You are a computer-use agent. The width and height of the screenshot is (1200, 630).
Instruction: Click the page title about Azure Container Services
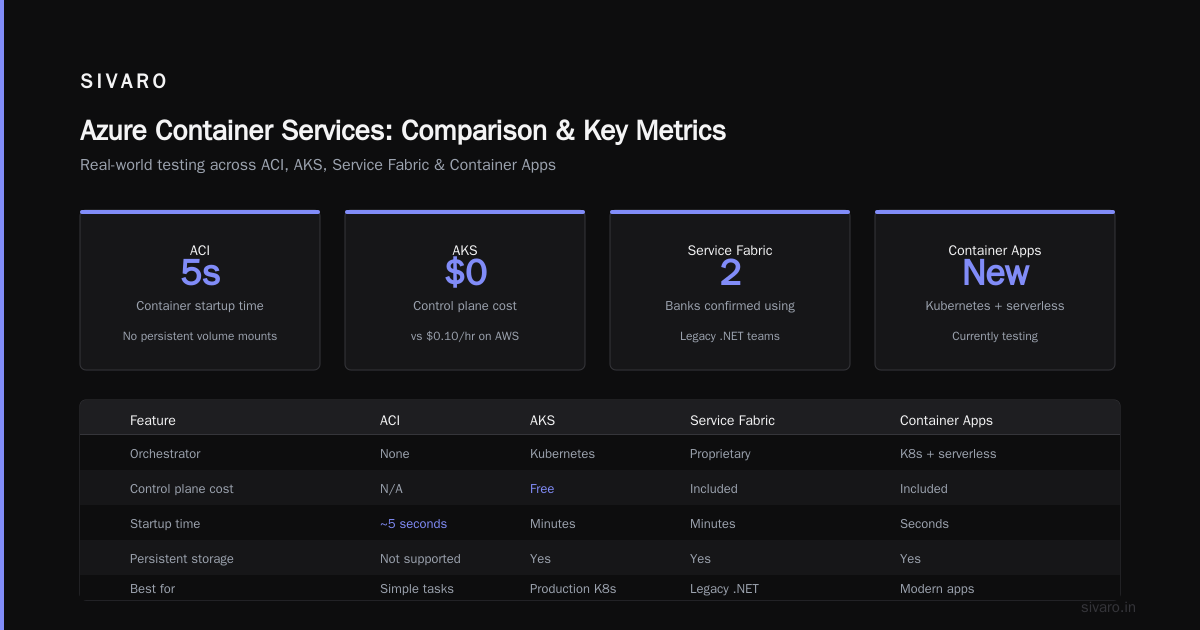(x=403, y=131)
